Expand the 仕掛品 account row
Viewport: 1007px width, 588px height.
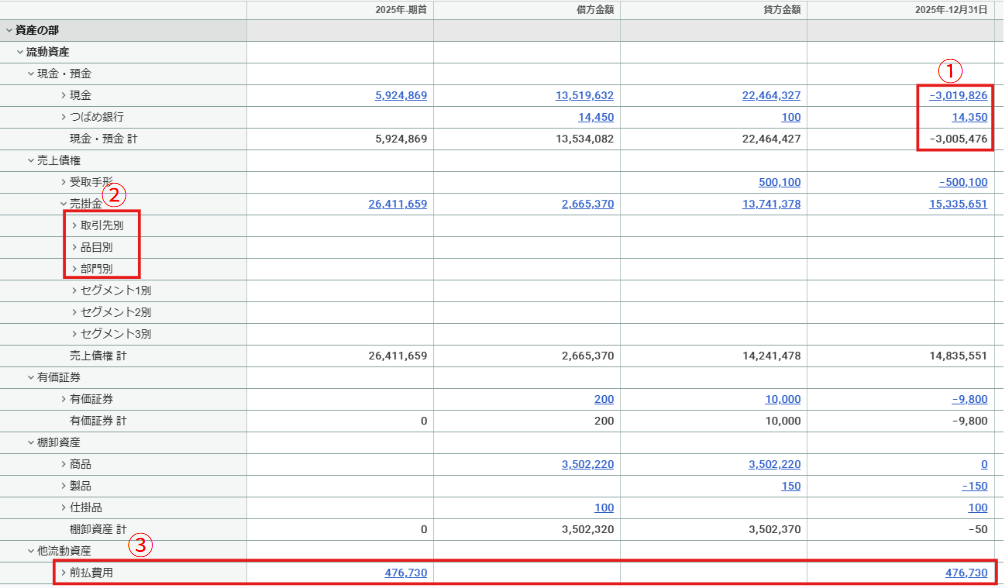coord(64,508)
